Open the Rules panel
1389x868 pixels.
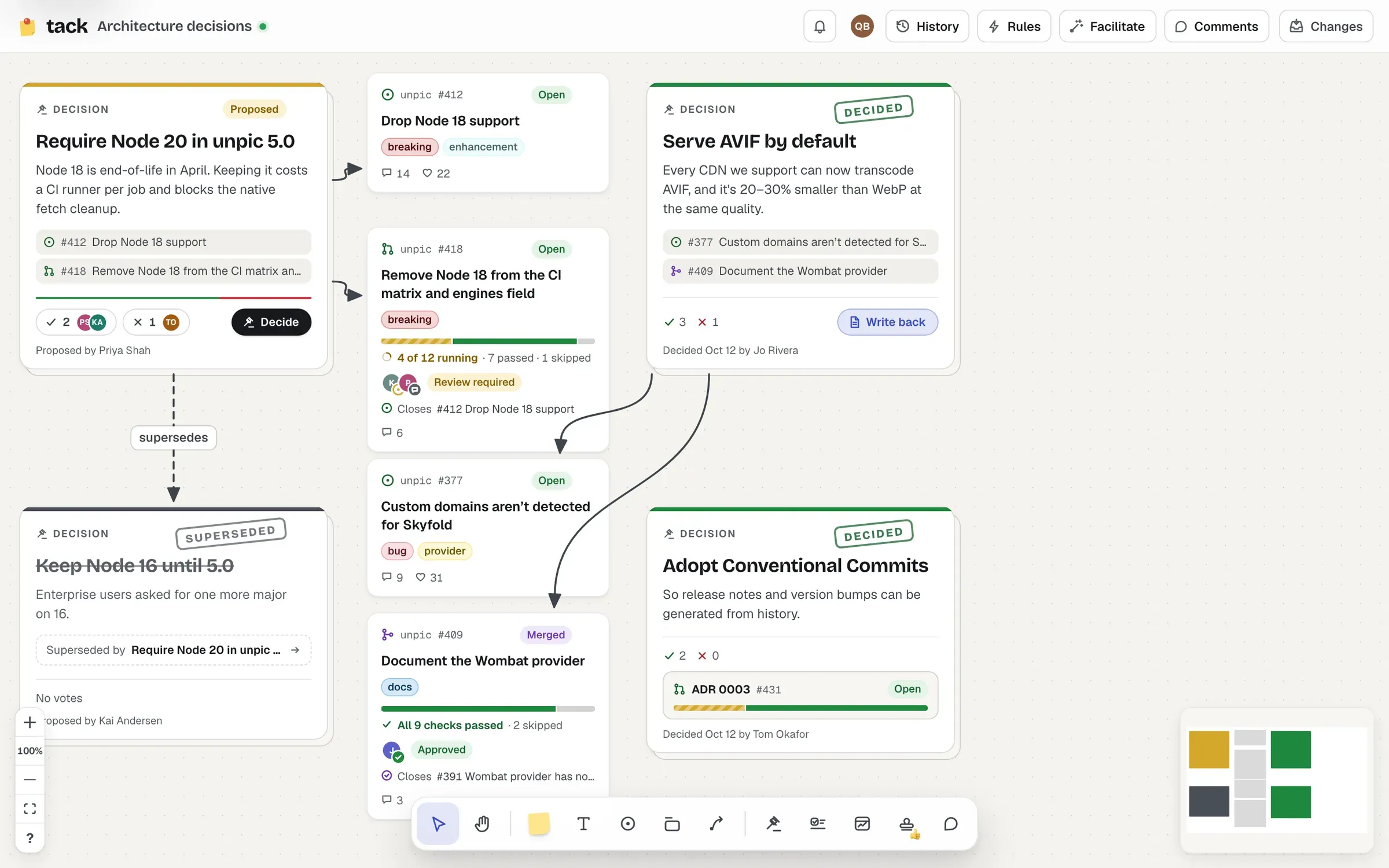[x=1014, y=26]
